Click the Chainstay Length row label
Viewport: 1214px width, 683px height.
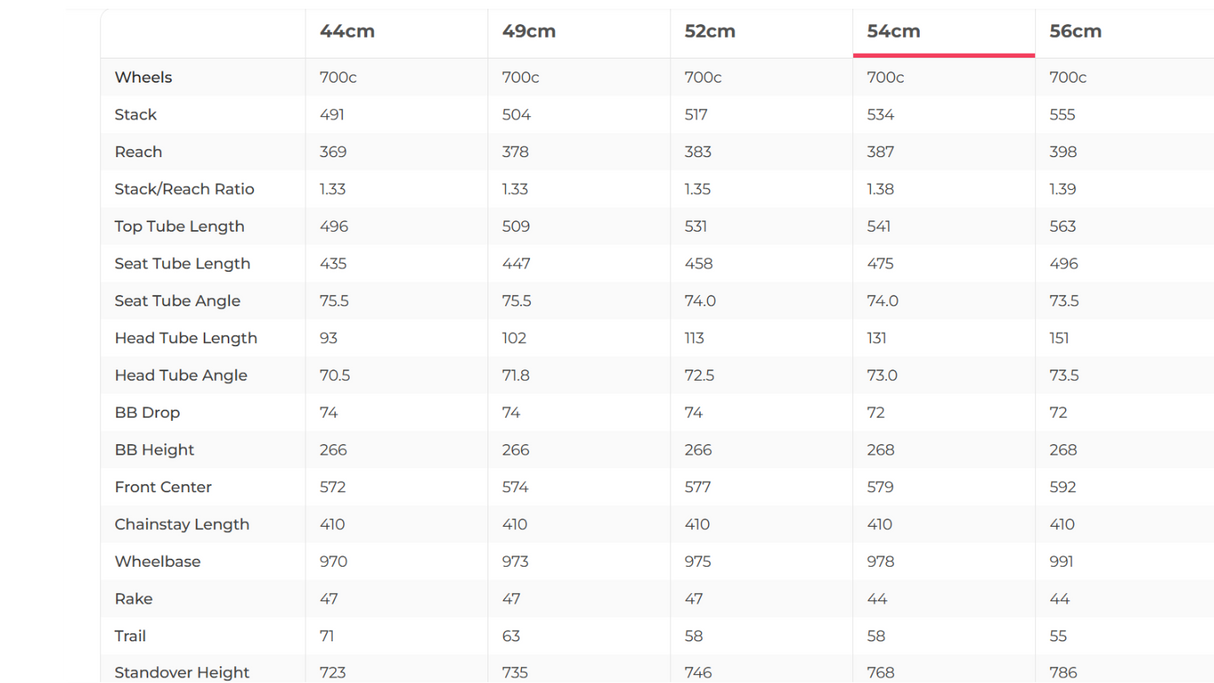pos(181,524)
